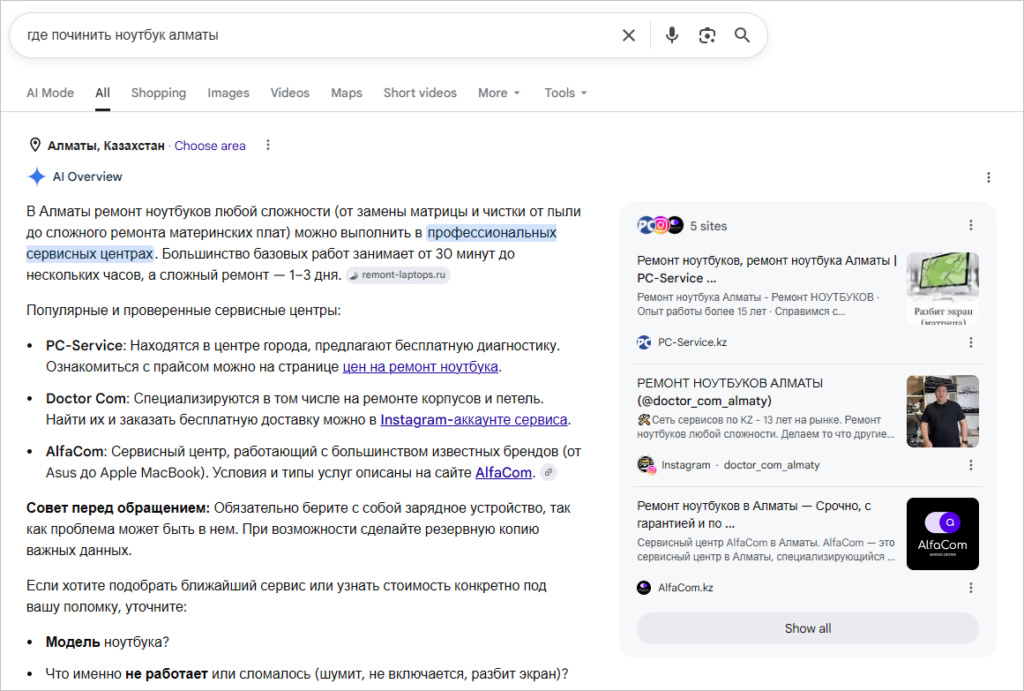This screenshot has width=1024, height=691.
Task: Click stacked site icons beside 5 sites
Action: coord(660,225)
